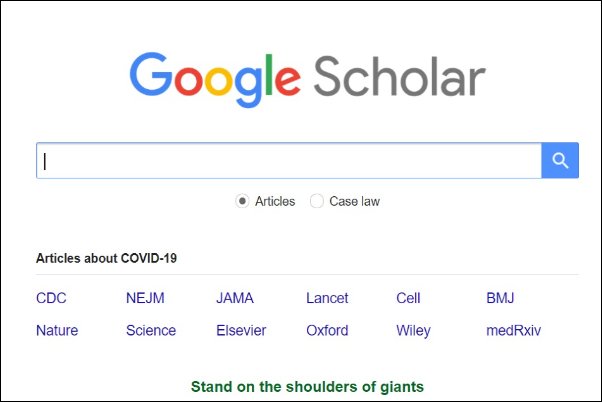Open the Oxford link

(x=327, y=330)
